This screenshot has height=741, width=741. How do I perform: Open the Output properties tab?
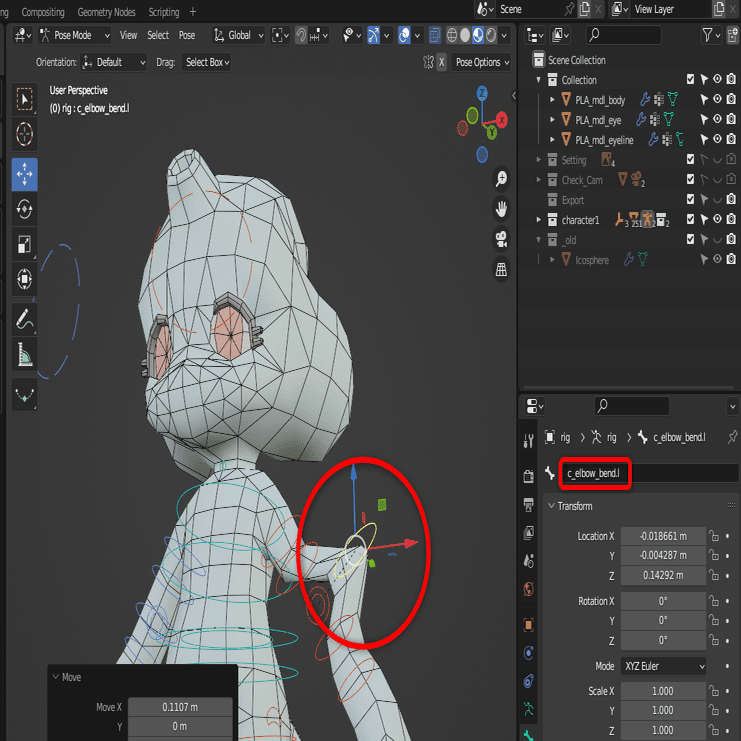pyautogui.click(x=529, y=505)
